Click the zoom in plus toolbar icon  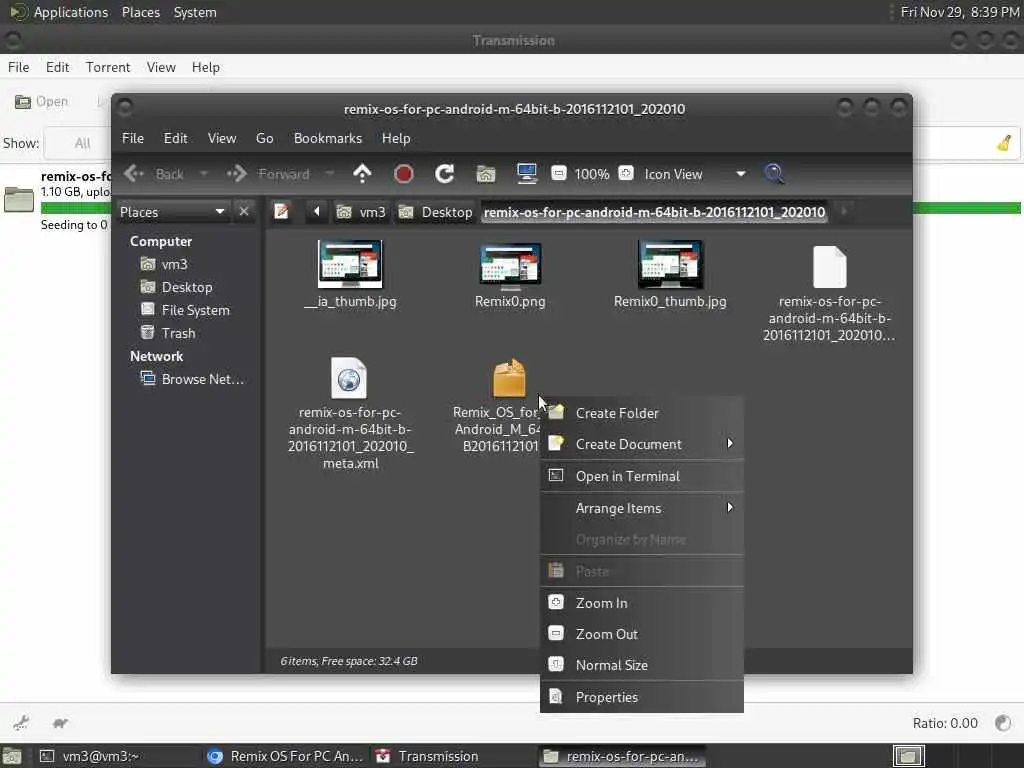tap(626, 174)
